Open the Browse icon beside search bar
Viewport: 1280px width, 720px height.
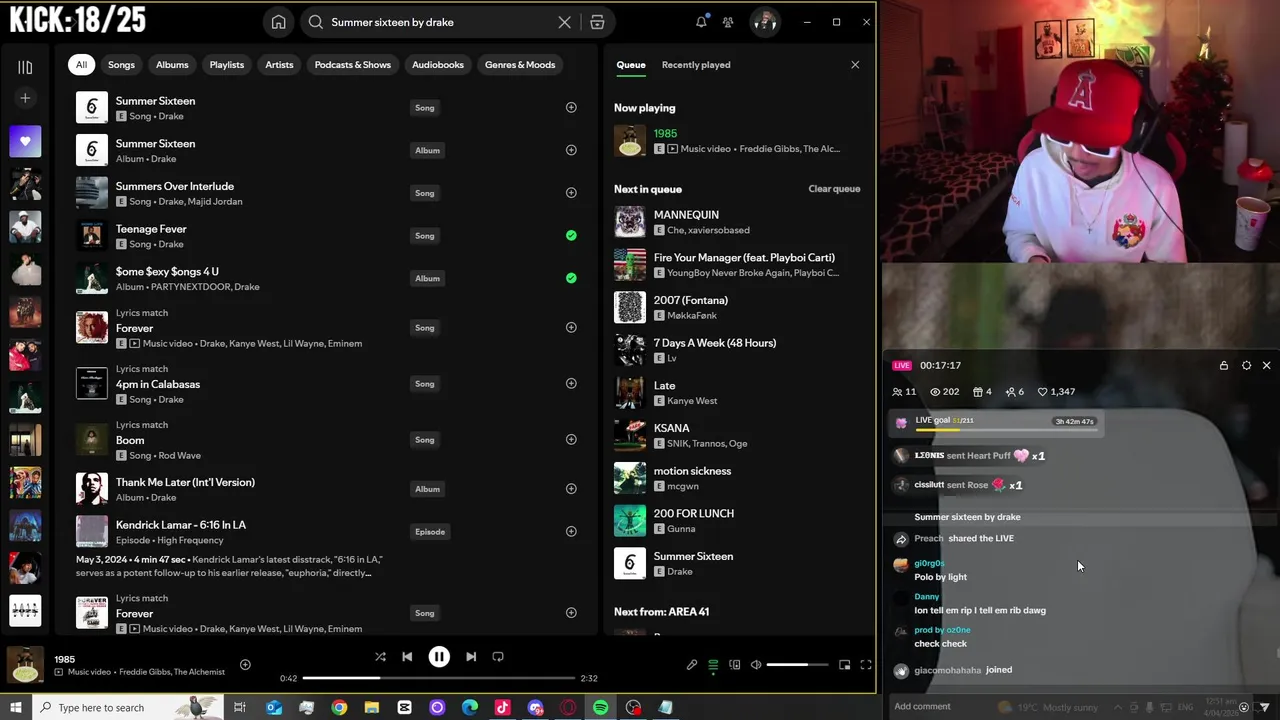coord(597,22)
